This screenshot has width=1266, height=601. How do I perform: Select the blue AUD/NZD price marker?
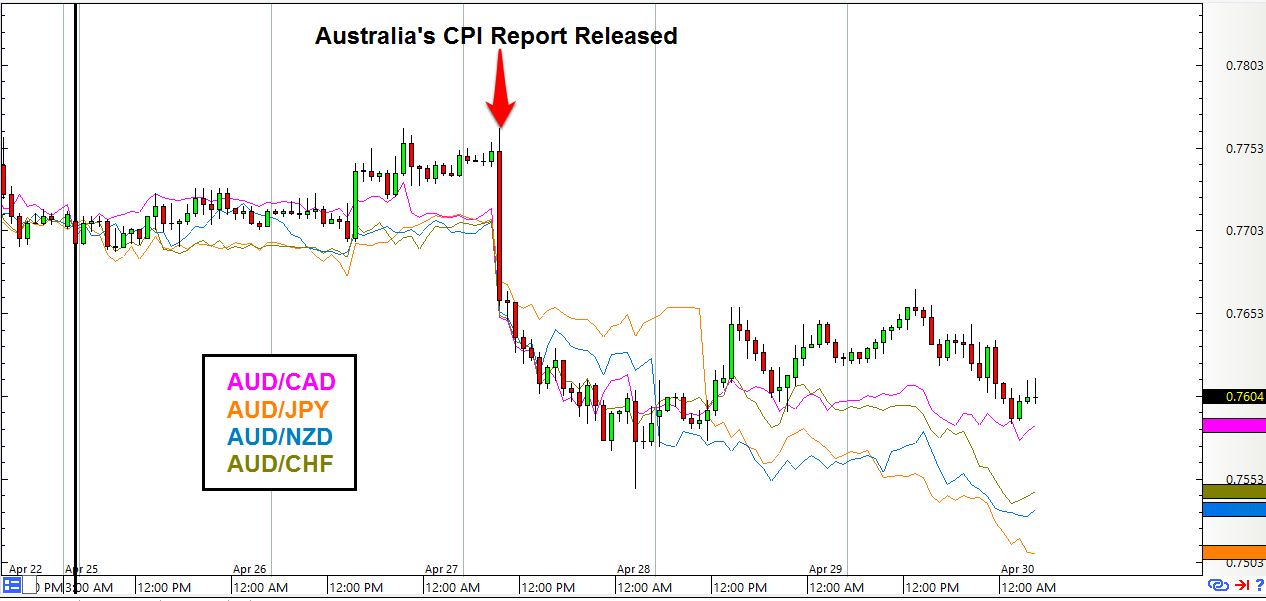1234,509
